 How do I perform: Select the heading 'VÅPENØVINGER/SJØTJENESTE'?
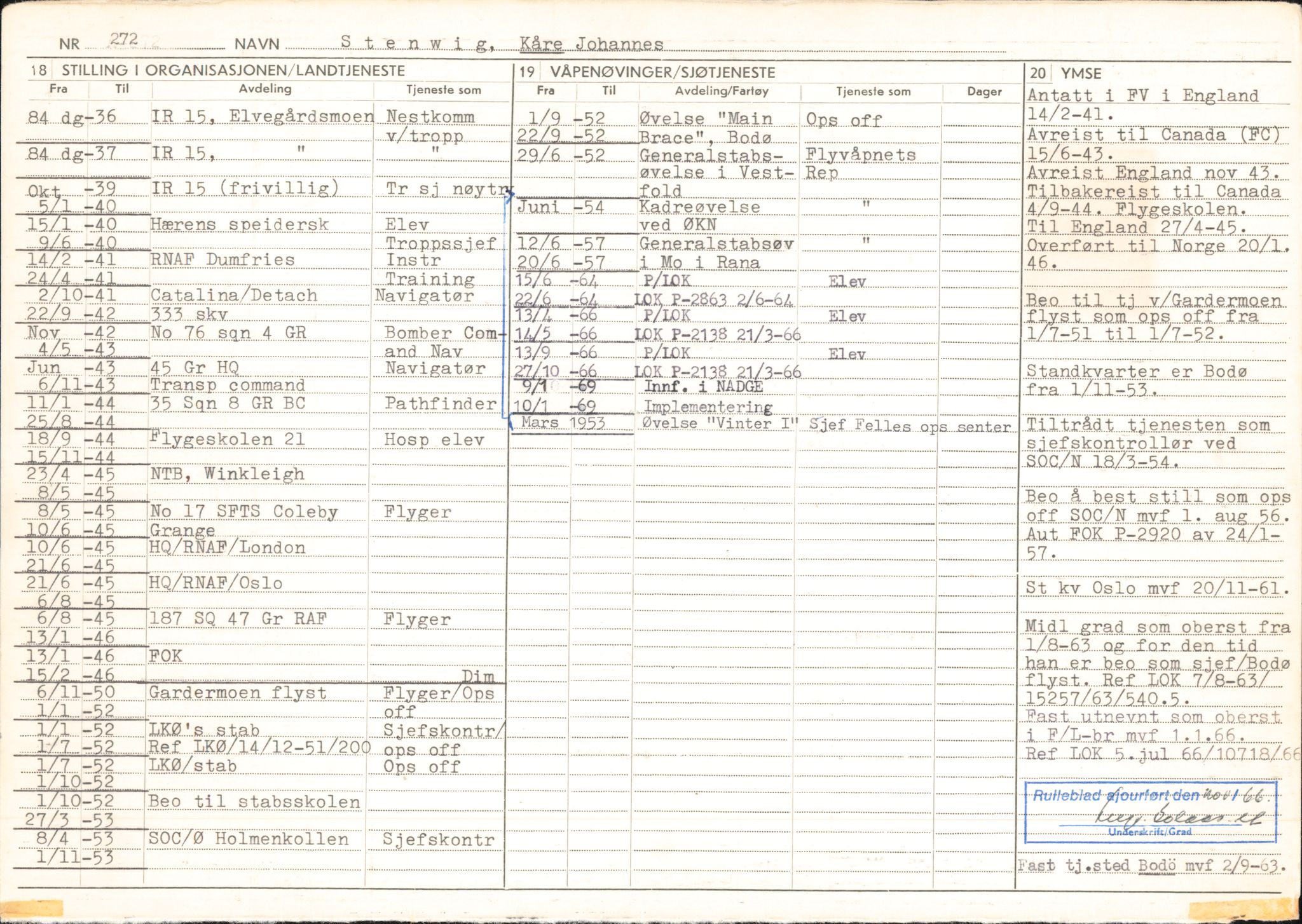[x=663, y=72]
